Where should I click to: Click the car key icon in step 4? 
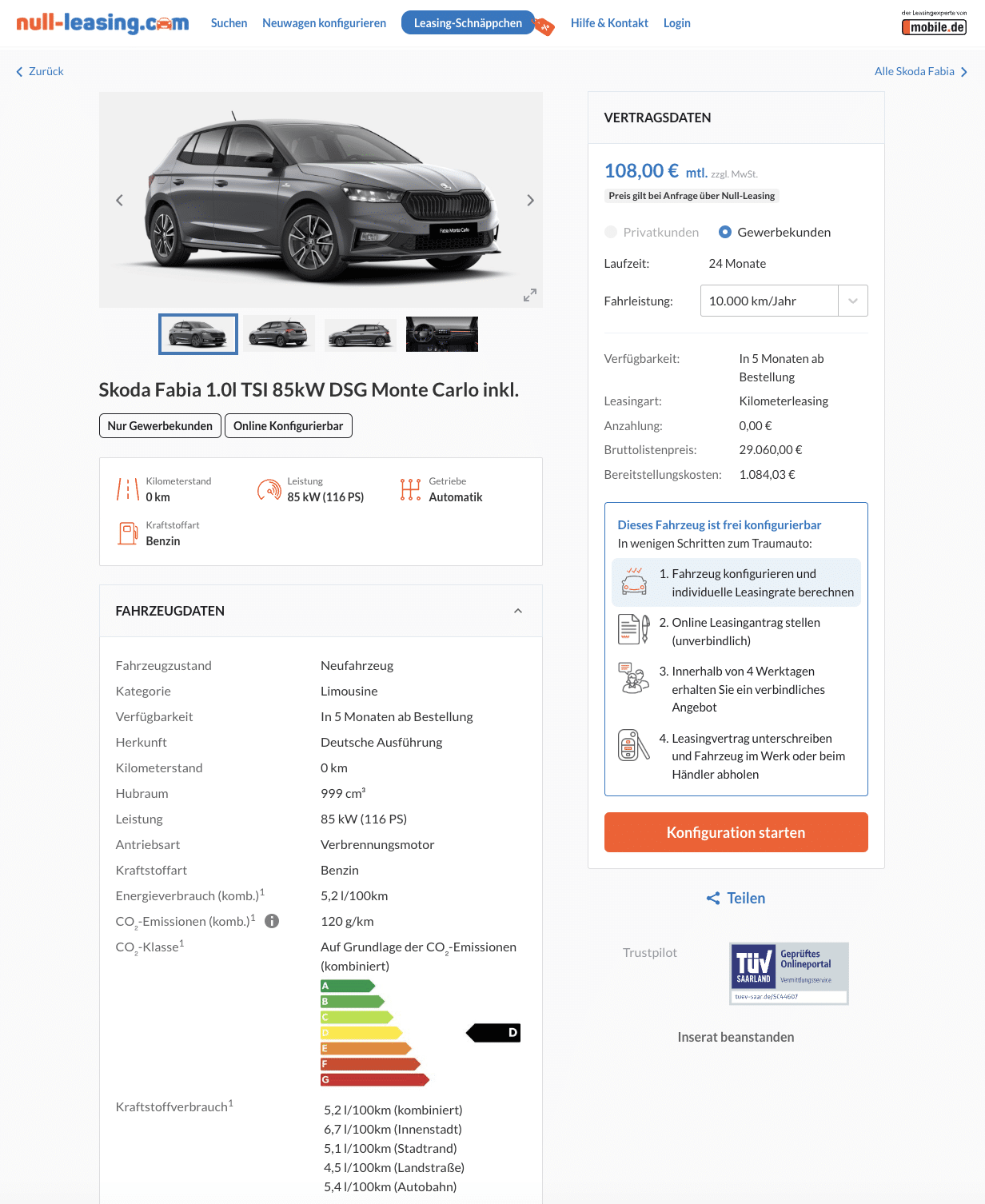click(x=634, y=745)
